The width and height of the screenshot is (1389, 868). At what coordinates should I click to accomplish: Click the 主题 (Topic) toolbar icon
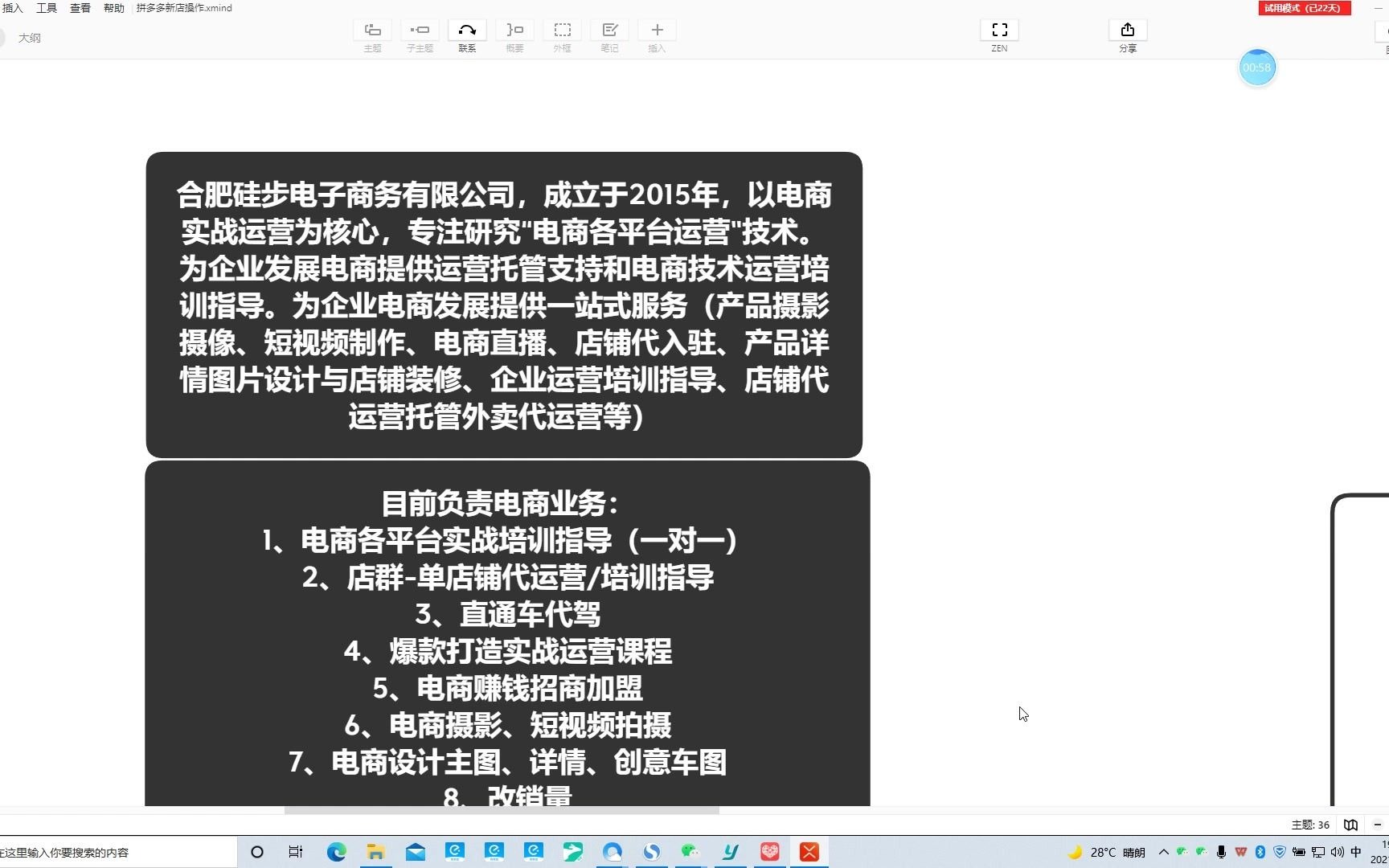372,31
